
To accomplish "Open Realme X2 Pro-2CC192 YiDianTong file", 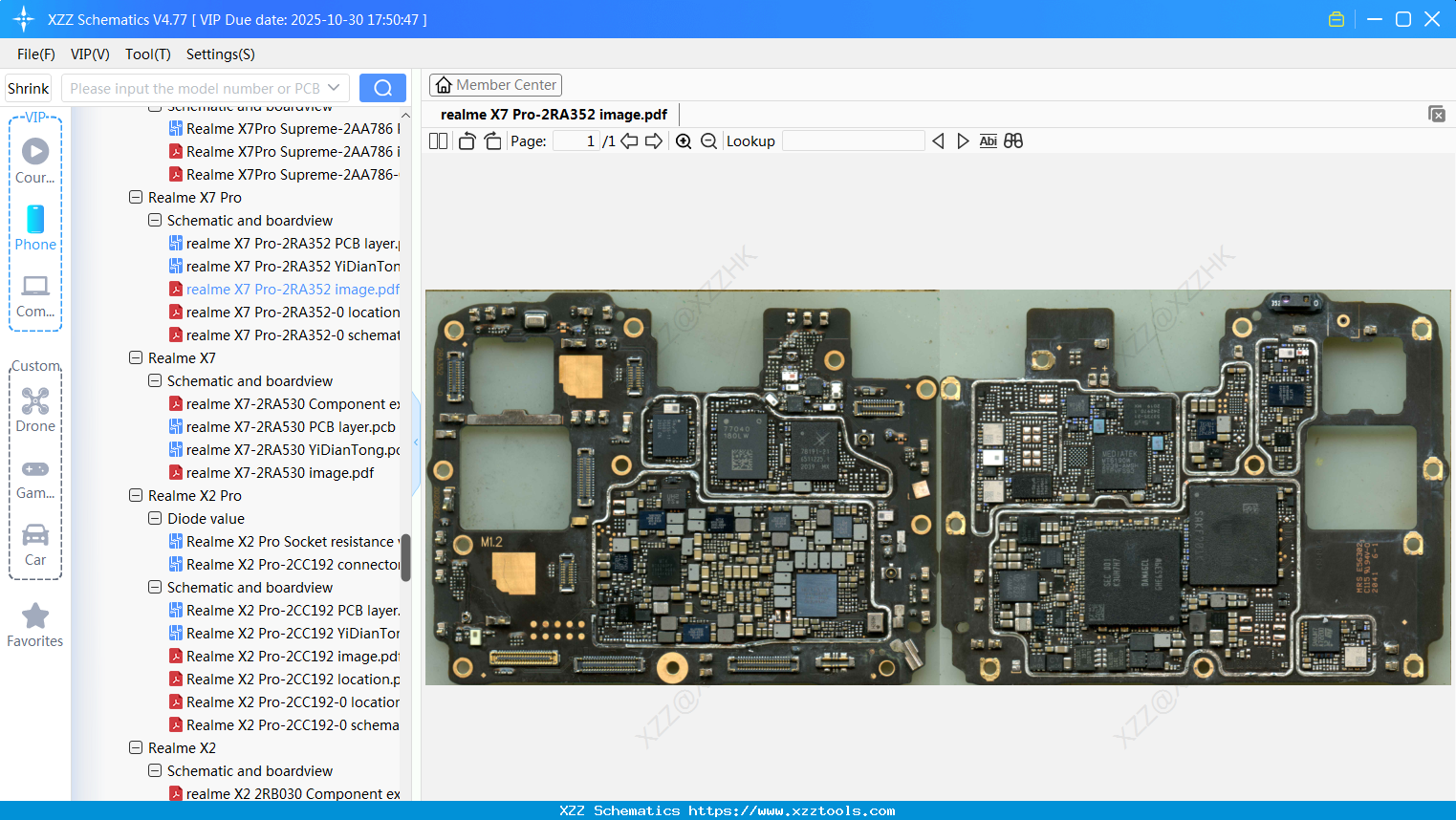I will [285, 634].
